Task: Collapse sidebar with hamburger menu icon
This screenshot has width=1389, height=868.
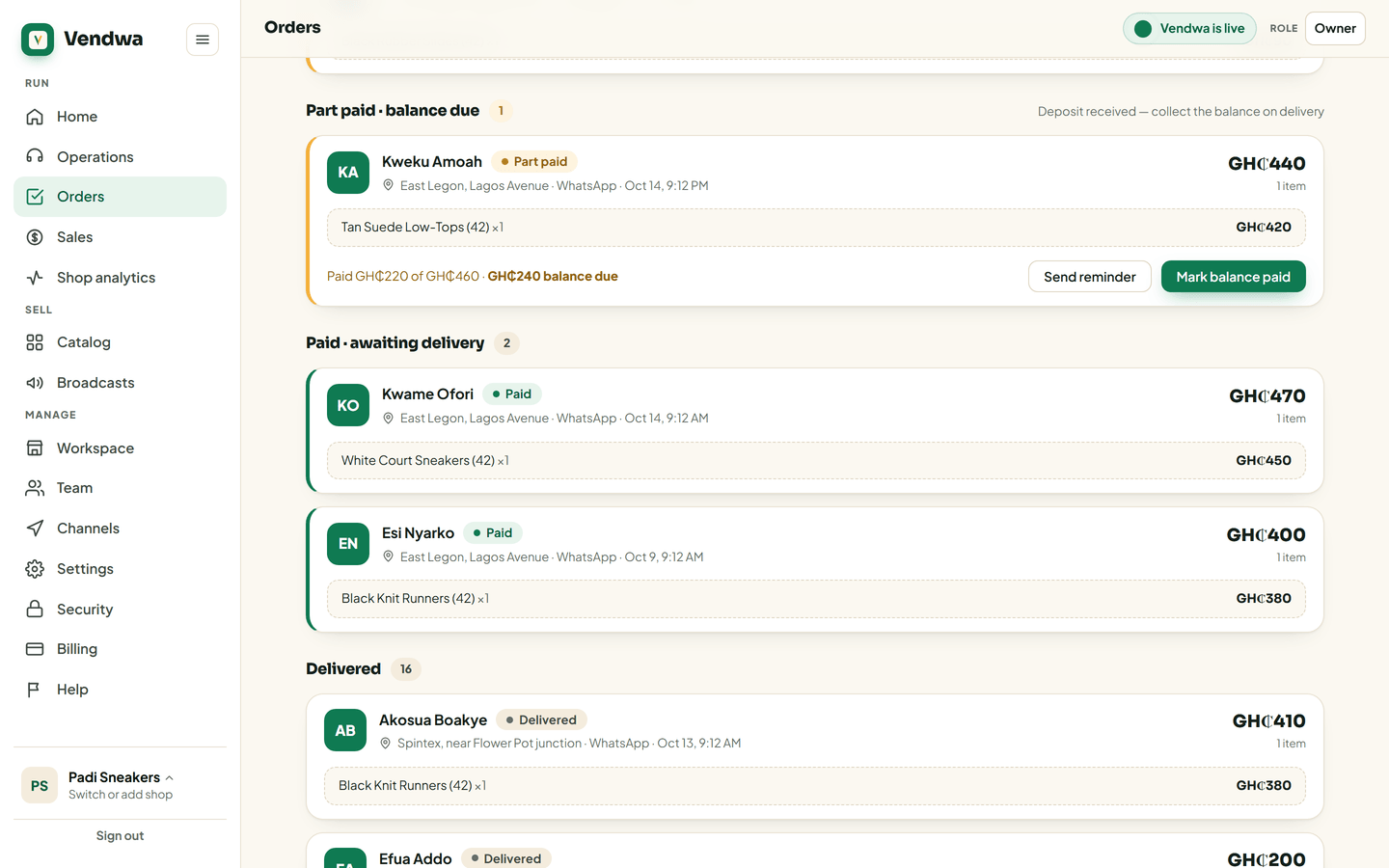Action: click(203, 40)
